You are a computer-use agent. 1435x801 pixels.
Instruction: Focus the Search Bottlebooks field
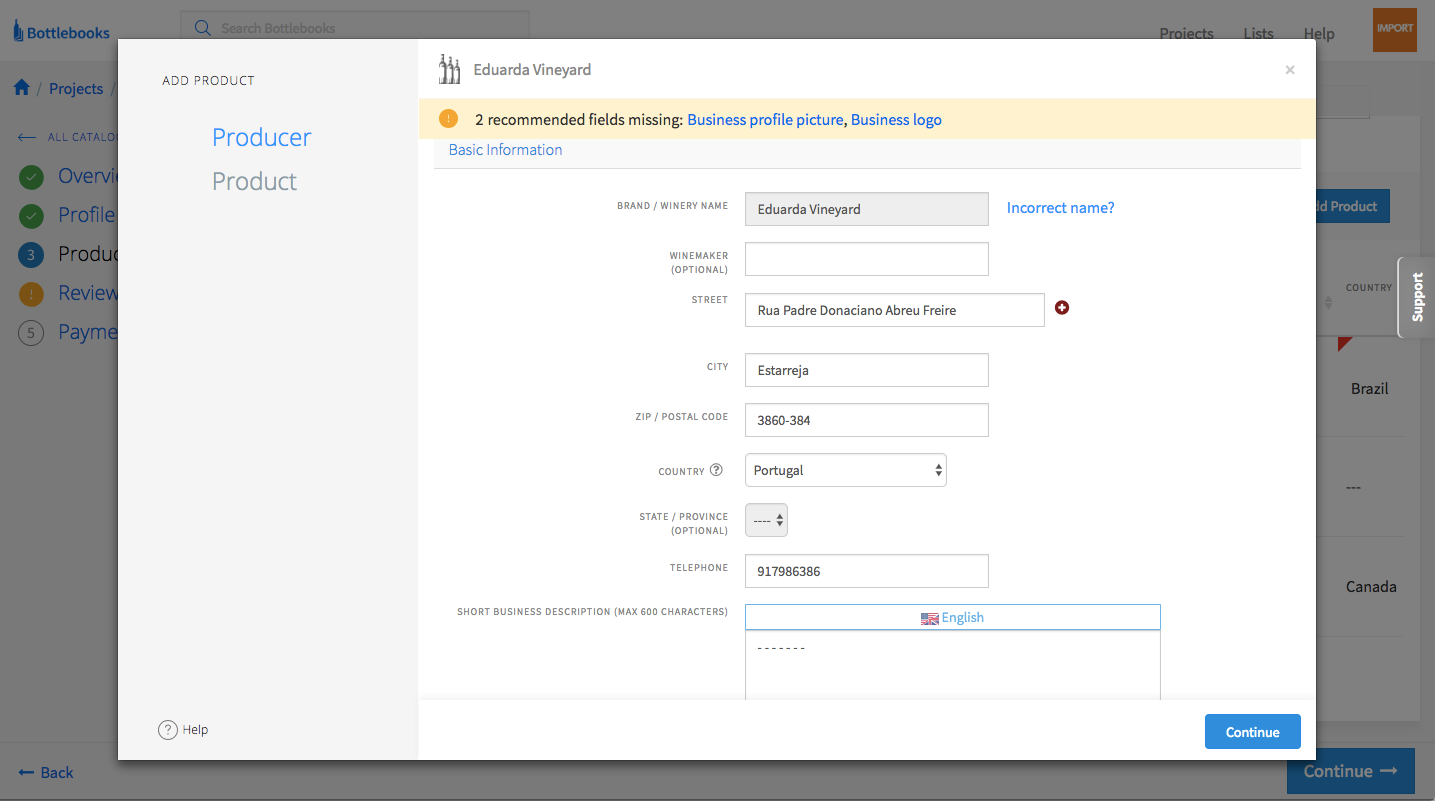pyautogui.click(x=355, y=28)
